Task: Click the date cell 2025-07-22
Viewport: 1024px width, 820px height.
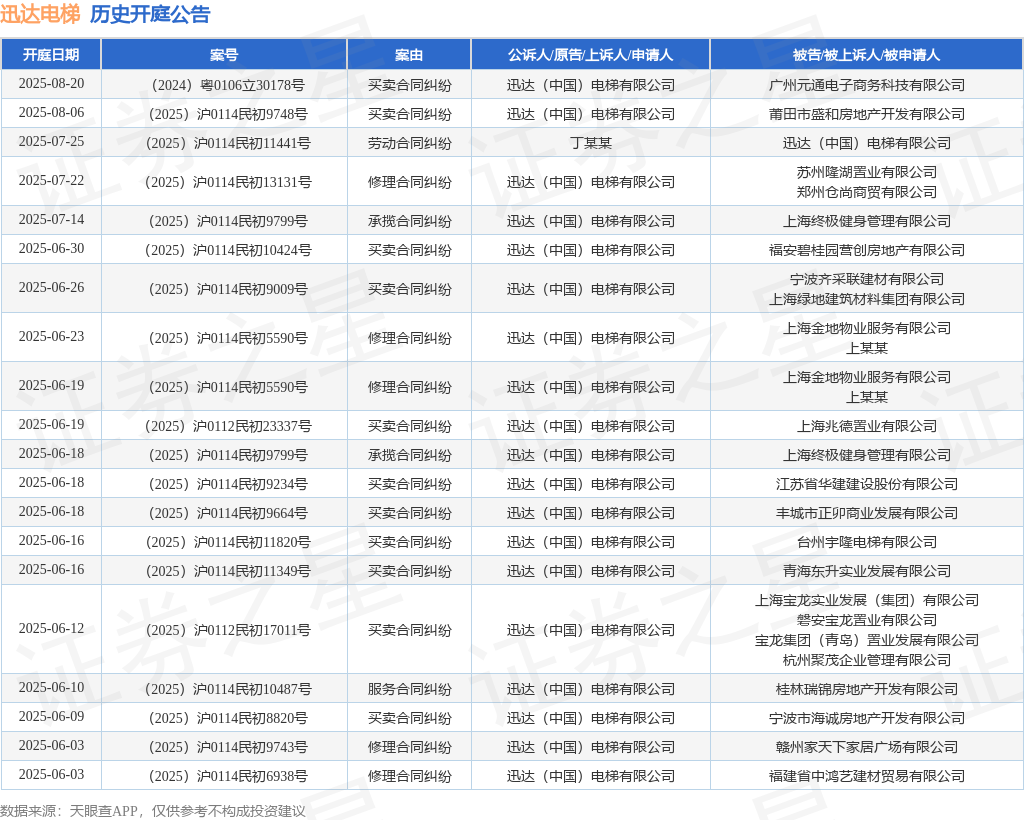Action: [51, 180]
